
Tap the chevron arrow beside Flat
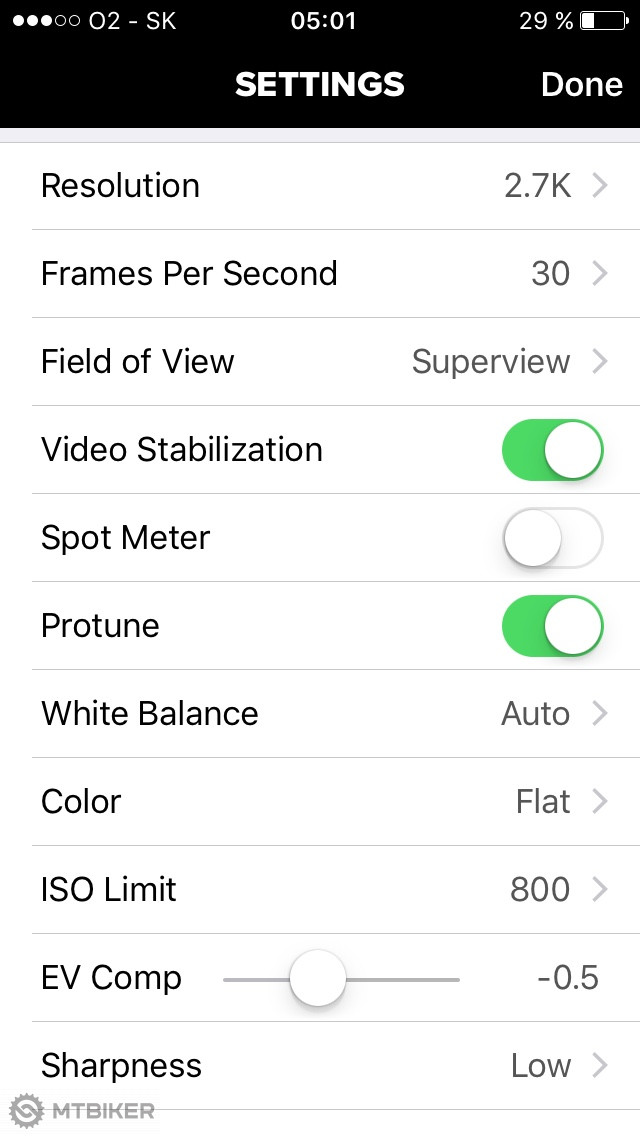click(x=600, y=802)
